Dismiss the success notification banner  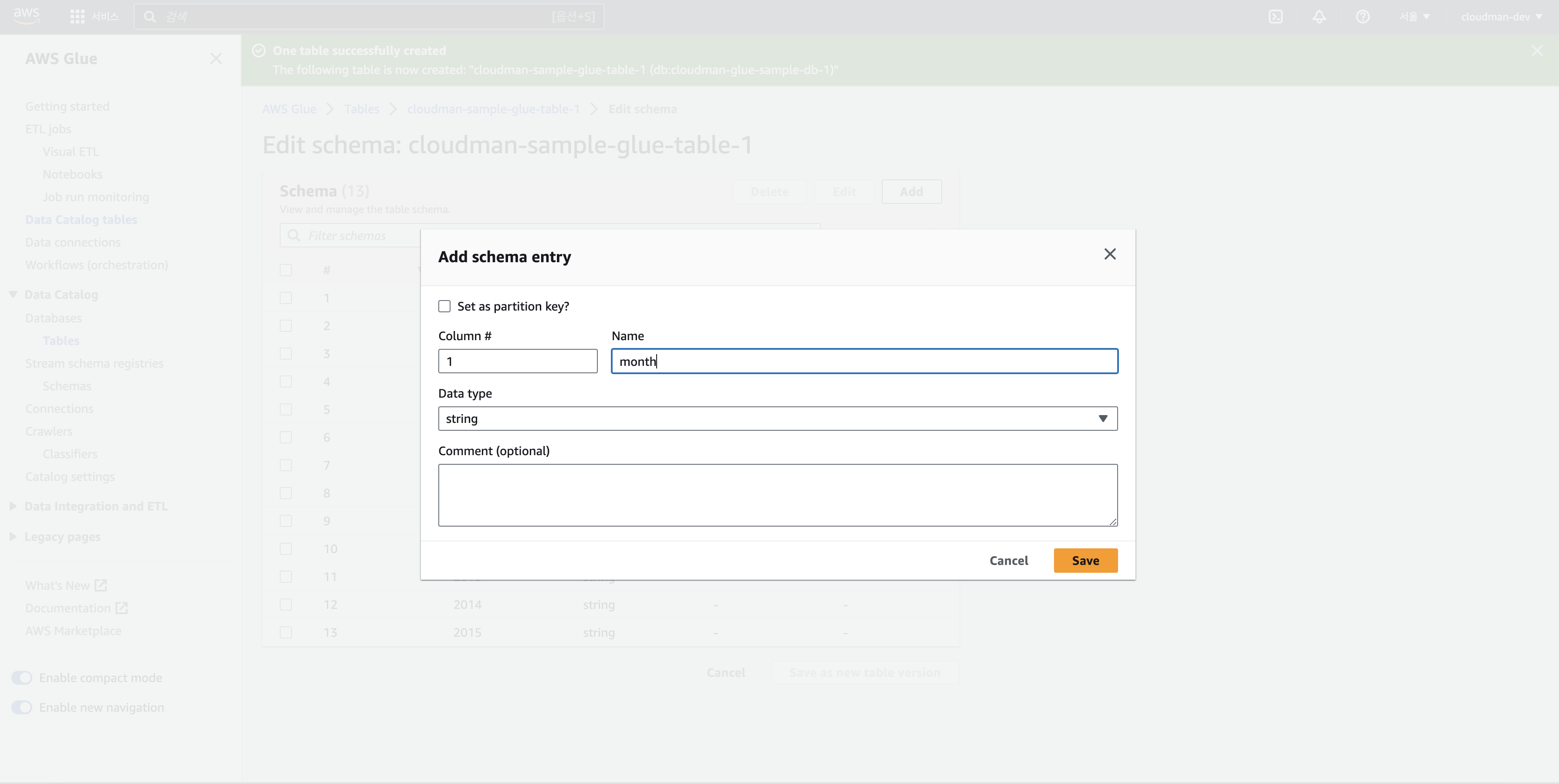pos(1537,51)
